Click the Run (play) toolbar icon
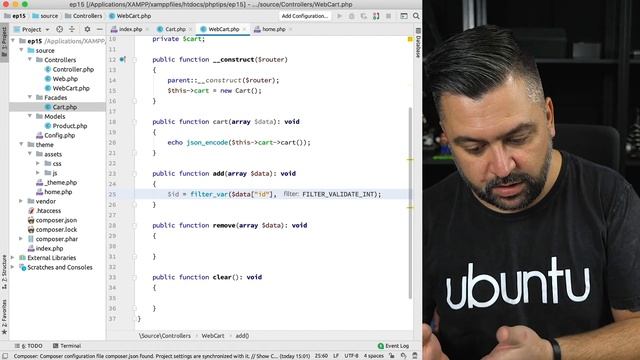Viewport: 640px width, 360px height. point(340,16)
